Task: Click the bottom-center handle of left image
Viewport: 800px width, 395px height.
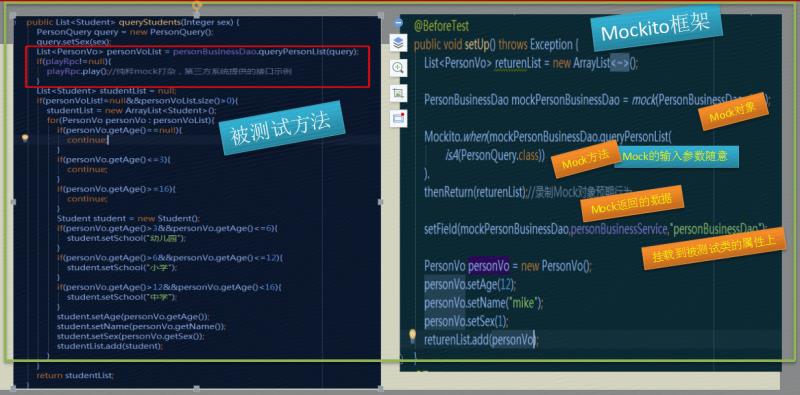Action: pyautogui.click(x=197, y=389)
